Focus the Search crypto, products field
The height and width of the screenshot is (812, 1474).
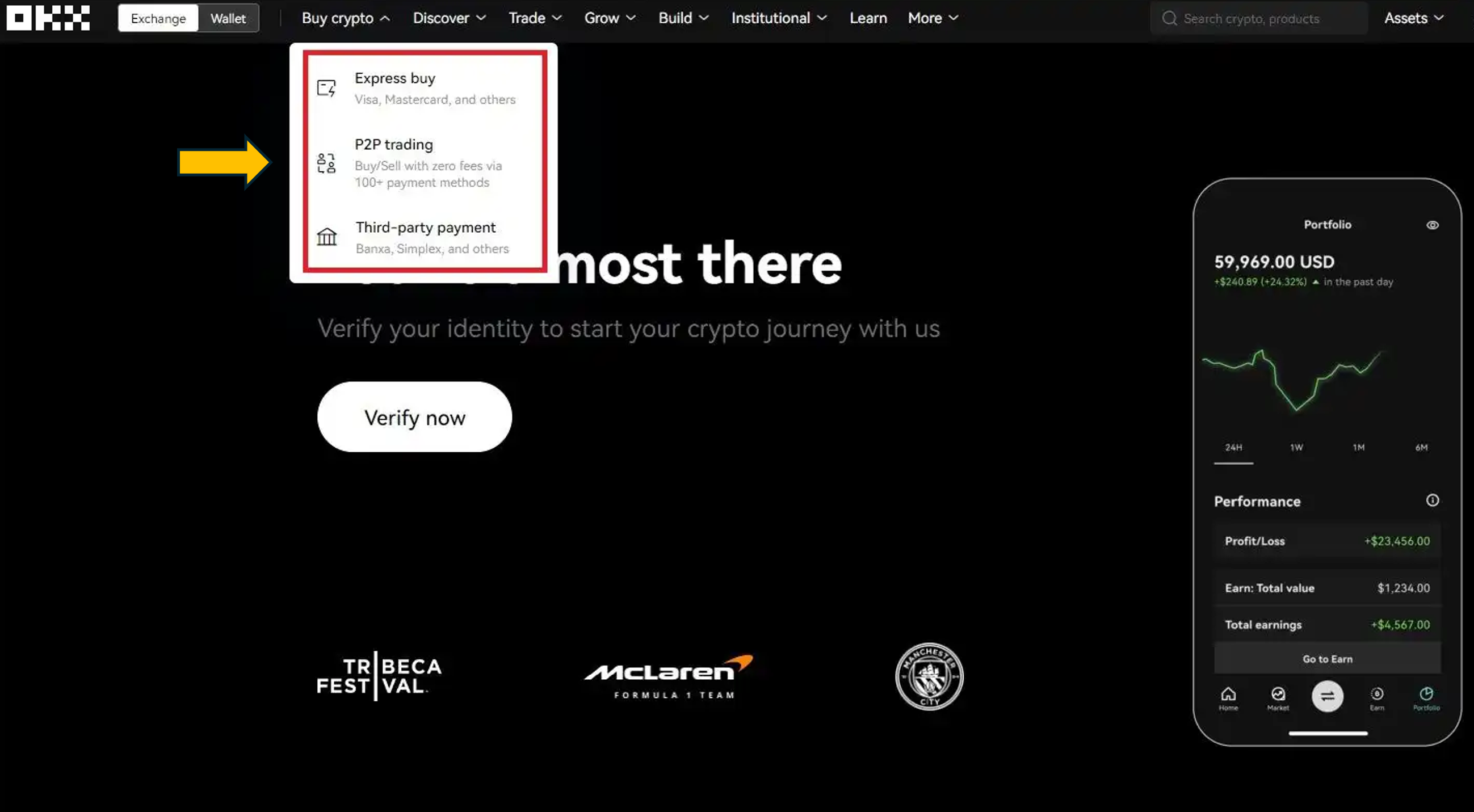[x=1258, y=18]
